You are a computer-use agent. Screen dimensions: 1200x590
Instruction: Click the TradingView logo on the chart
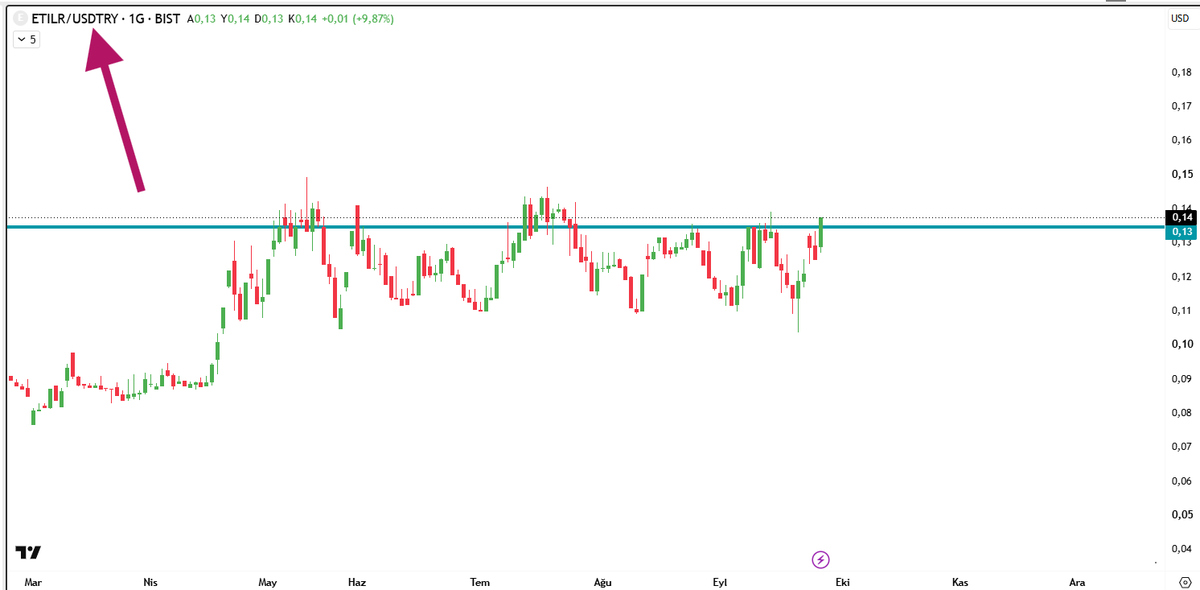click(28, 553)
